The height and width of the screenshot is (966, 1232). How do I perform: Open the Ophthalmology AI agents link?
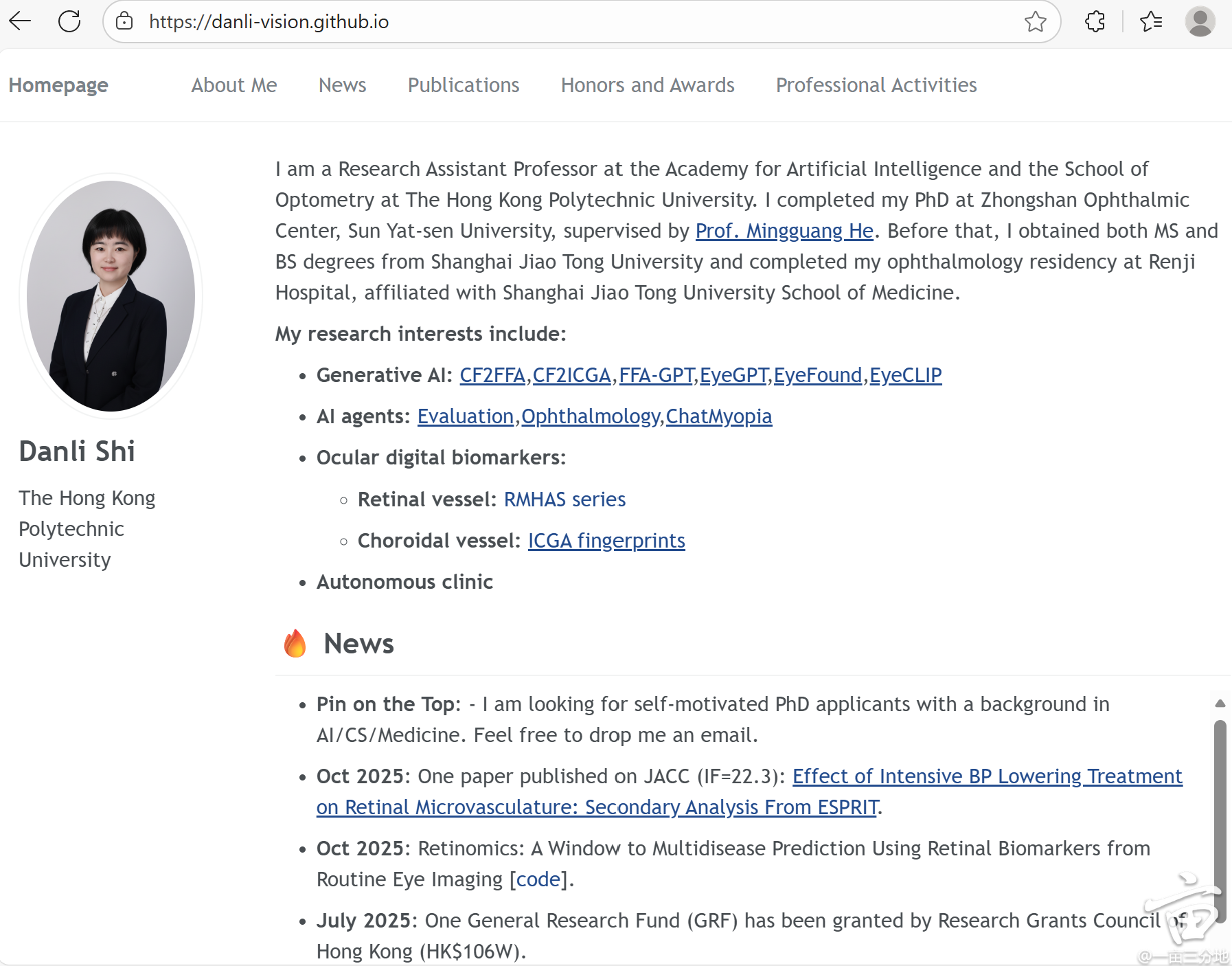click(x=591, y=416)
